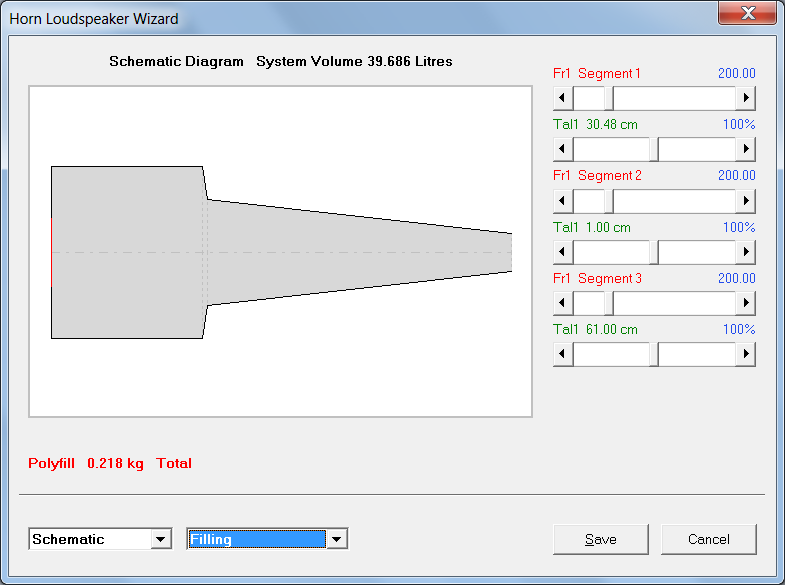
Task: Click left arrow of Fr1 Segment 3 slider
Action: [x=563, y=303]
